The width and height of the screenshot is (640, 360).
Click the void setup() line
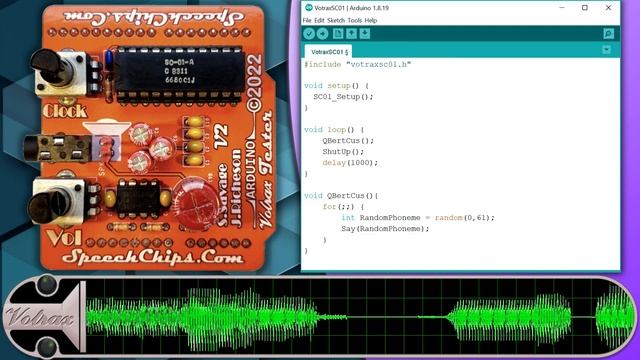tap(336, 86)
